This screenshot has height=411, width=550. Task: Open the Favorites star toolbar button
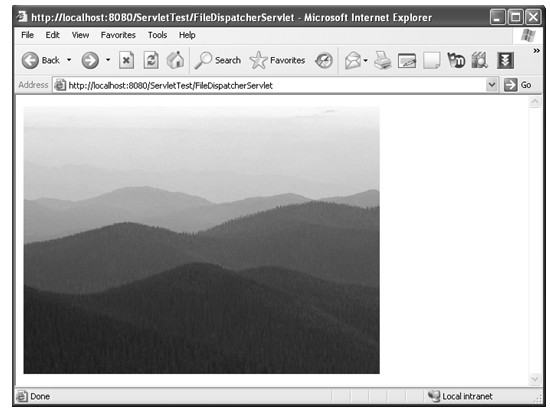pos(277,60)
